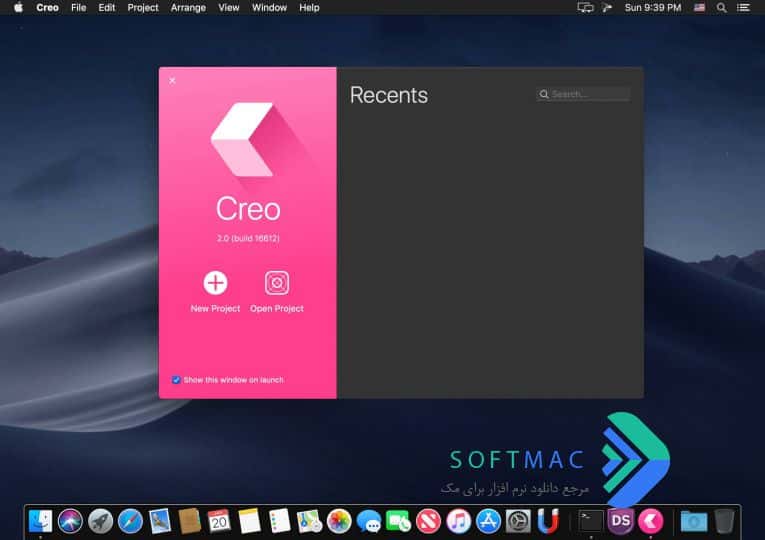Open the Edit menu
Viewport: 765px width, 540px height.
[x=106, y=7]
